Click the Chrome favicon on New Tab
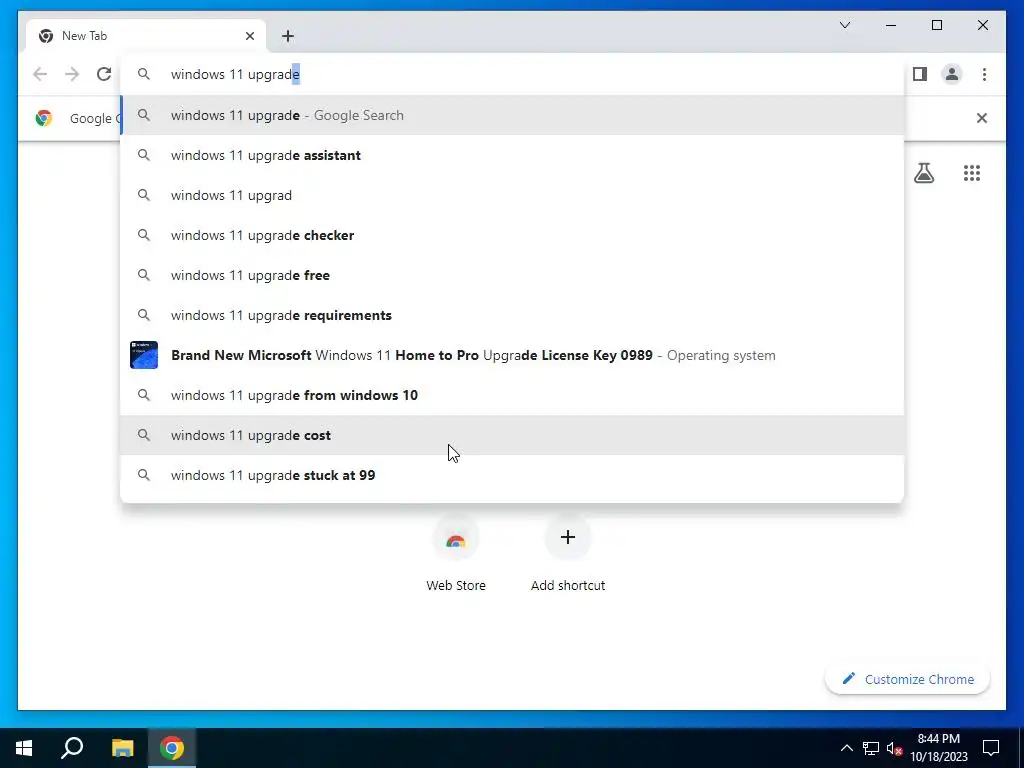The height and width of the screenshot is (768, 1024). 46,36
